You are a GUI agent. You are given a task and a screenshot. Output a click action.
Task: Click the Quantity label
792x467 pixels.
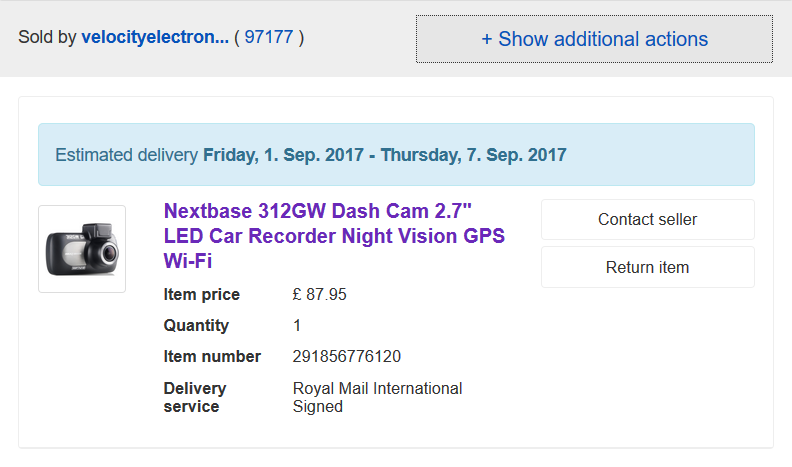(196, 326)
